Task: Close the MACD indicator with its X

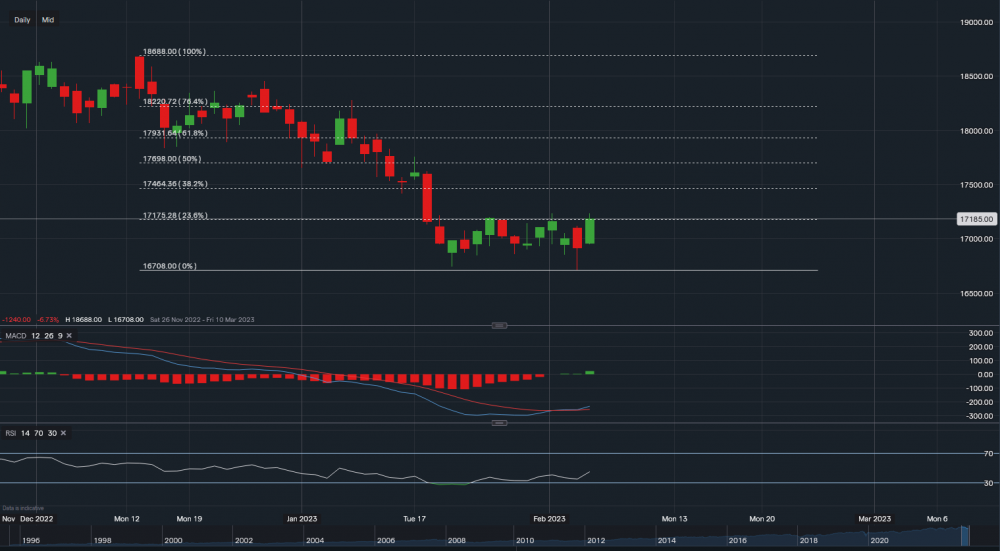Action: [69, 336]
